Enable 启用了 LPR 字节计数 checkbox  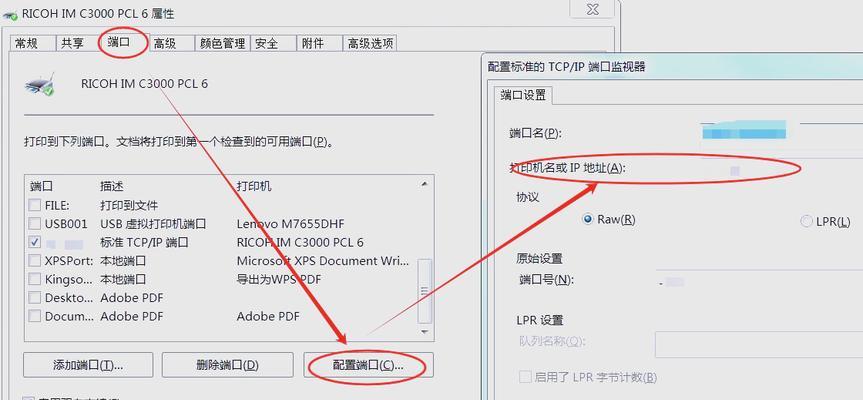tap(525, 377)
